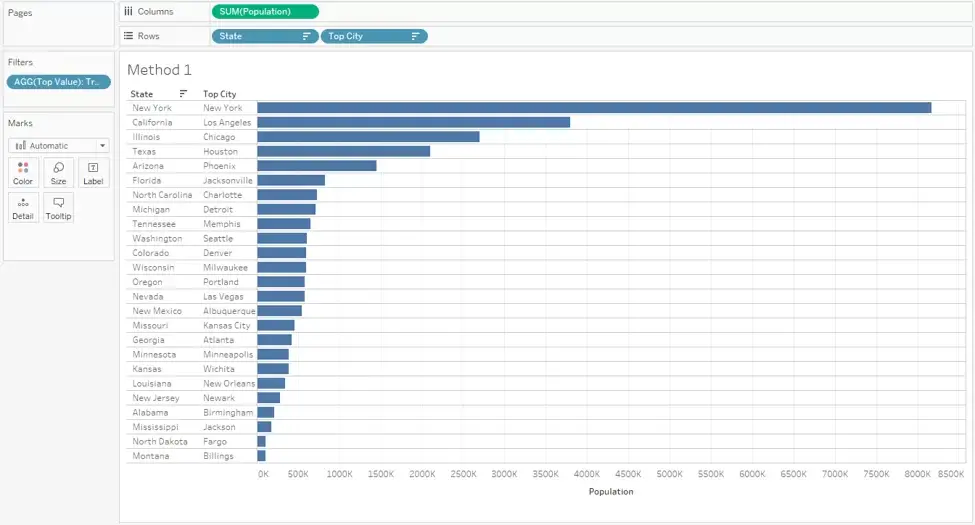This screenshot has height=525, width=975.
Task: Open the Automatic mark type dropdown
Action: pyautogui.click(x=58, y=146)
